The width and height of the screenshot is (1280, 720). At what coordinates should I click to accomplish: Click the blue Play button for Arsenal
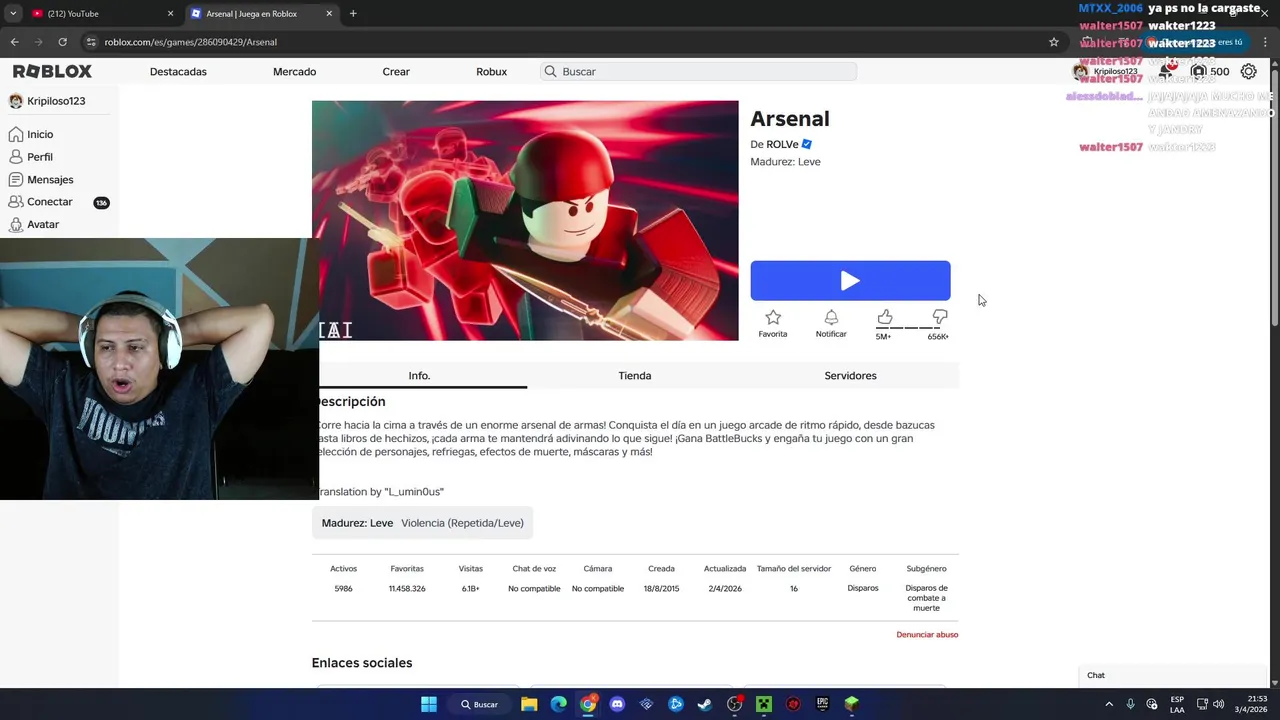[850, 281]
